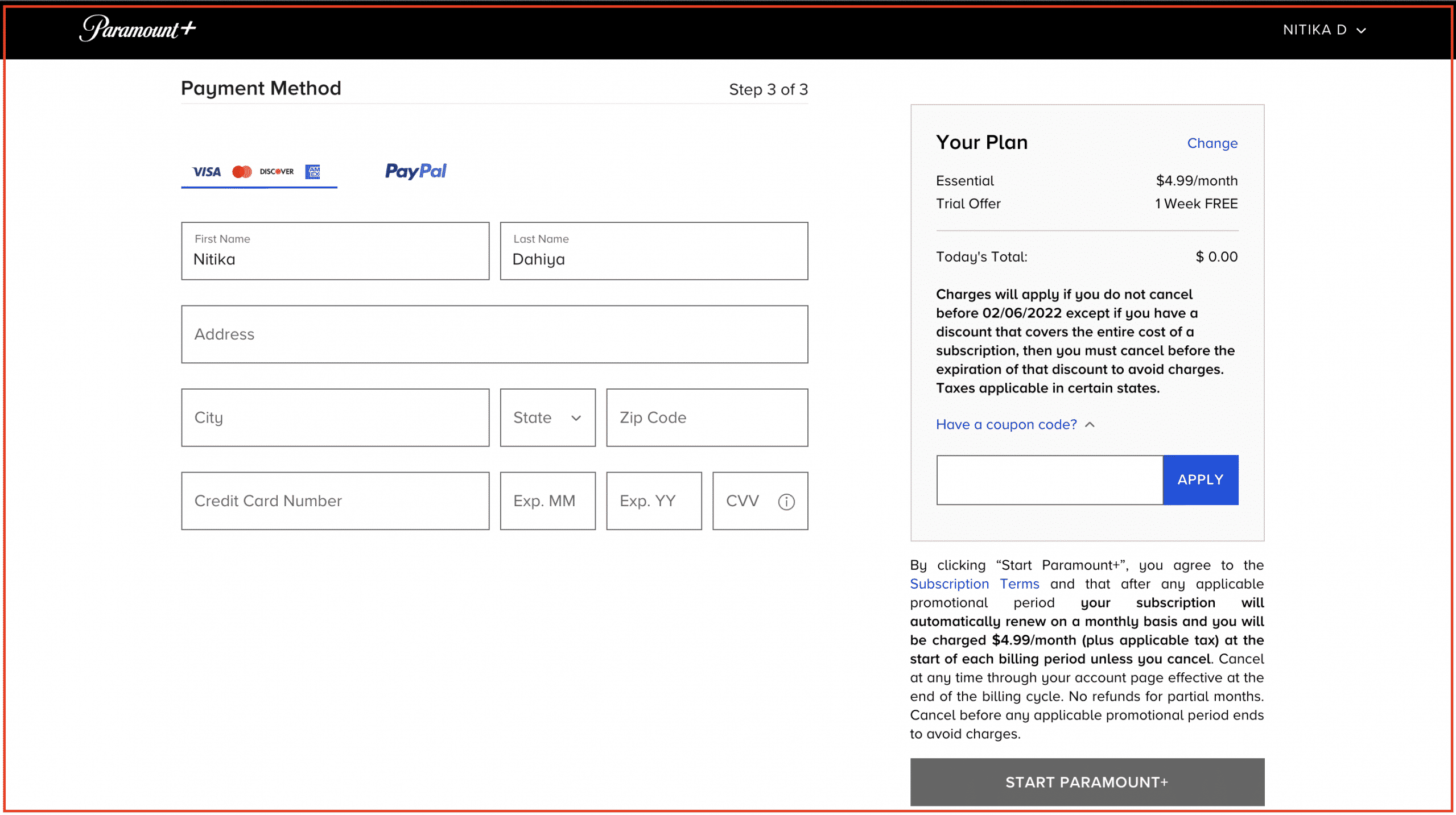Select the Credit Card tab
Viewport: 1456px width, 815px height.
tap(258, 171)
